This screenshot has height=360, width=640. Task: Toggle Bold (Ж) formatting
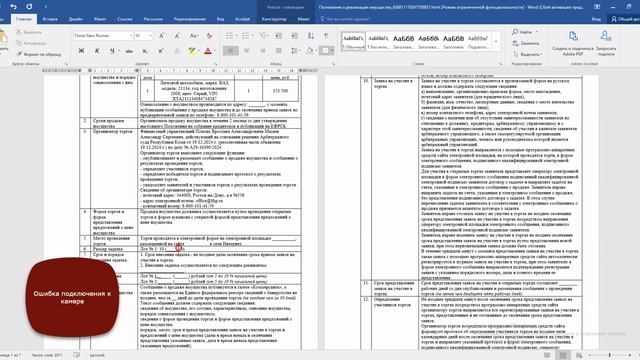[81, 51]
